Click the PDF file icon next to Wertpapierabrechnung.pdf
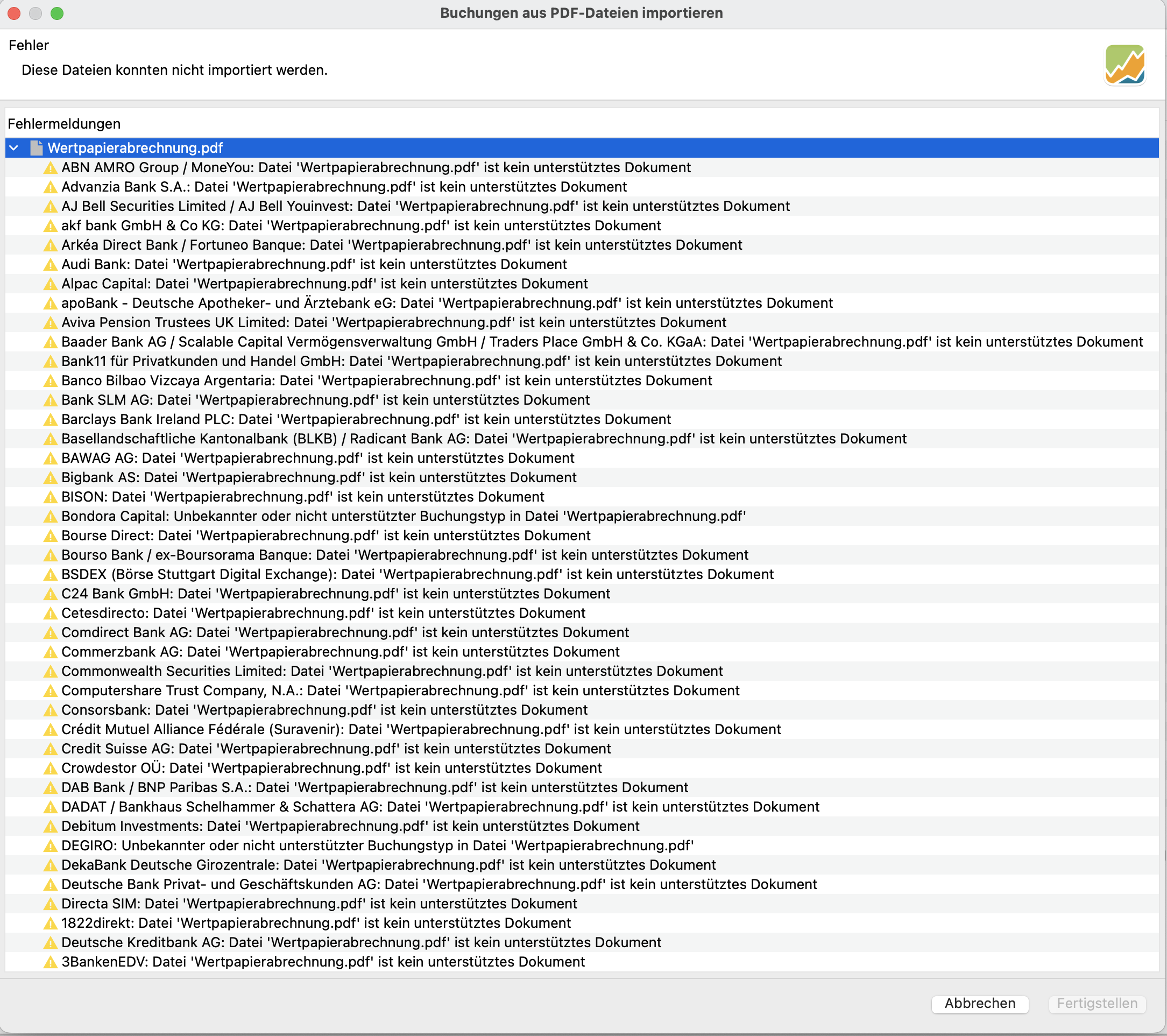 (37, 148)
